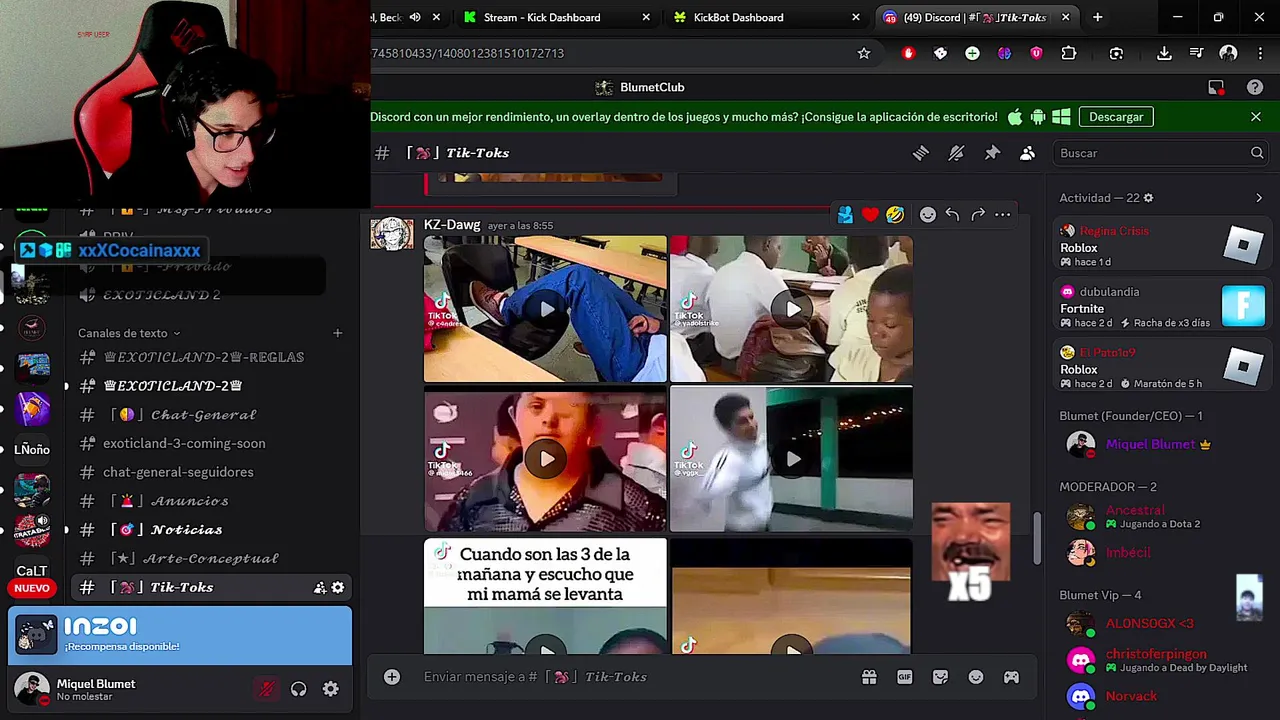Viewport: 1280px width, 720px height.
Task: Click the Discord inbox icon
Action: coord(1216,88)
